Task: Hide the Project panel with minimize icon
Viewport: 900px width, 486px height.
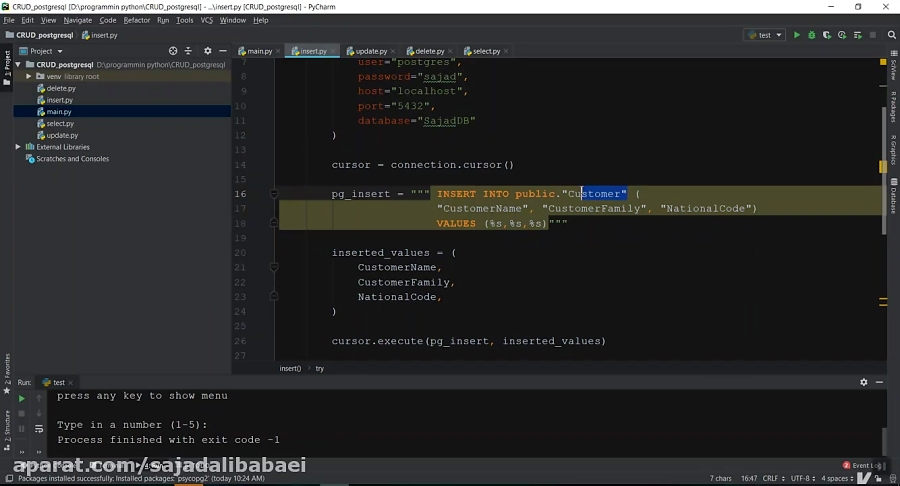Action: pyautogui.click(x=222, y=51)
